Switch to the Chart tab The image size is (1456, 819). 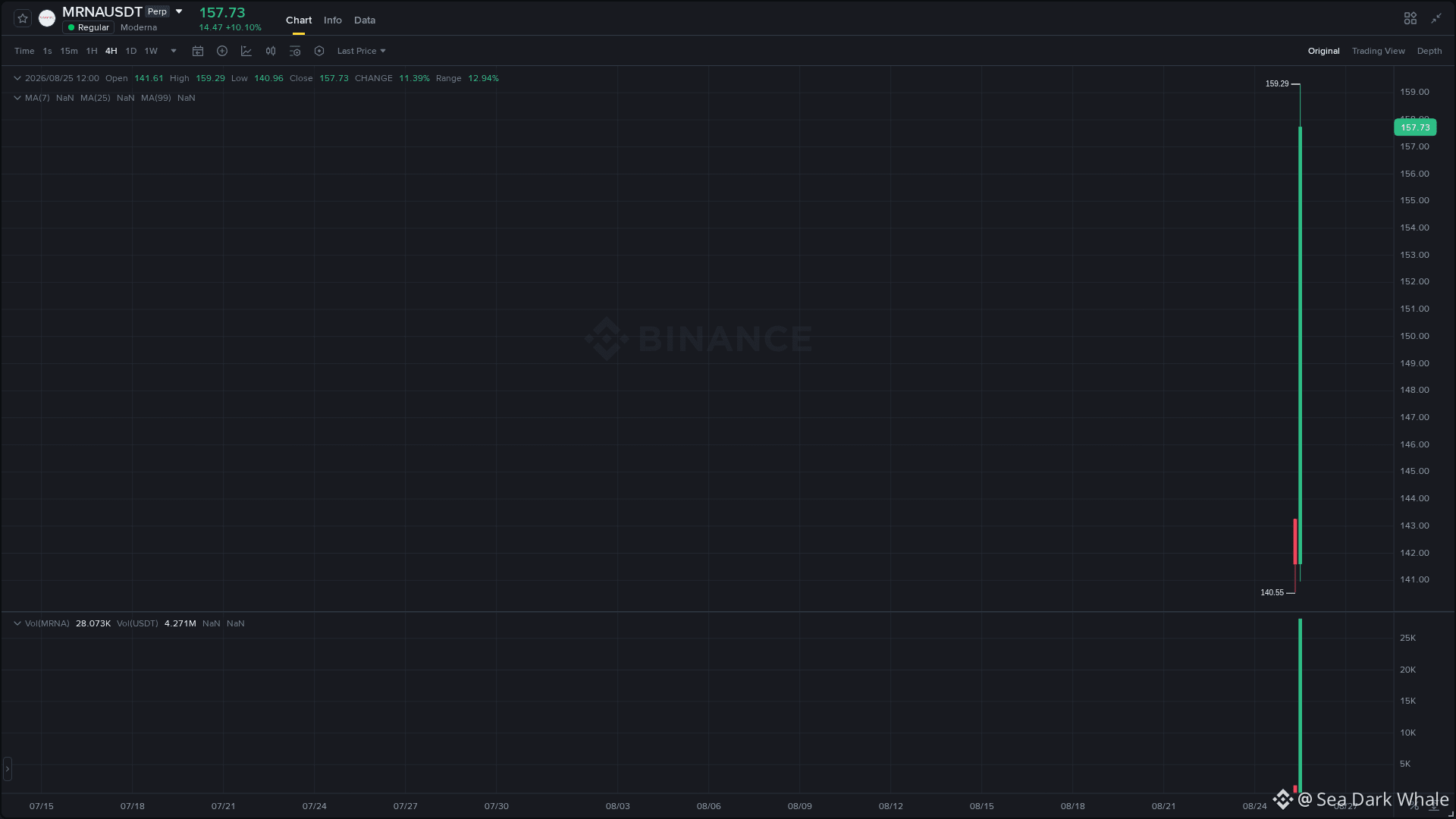pos(299,20)
